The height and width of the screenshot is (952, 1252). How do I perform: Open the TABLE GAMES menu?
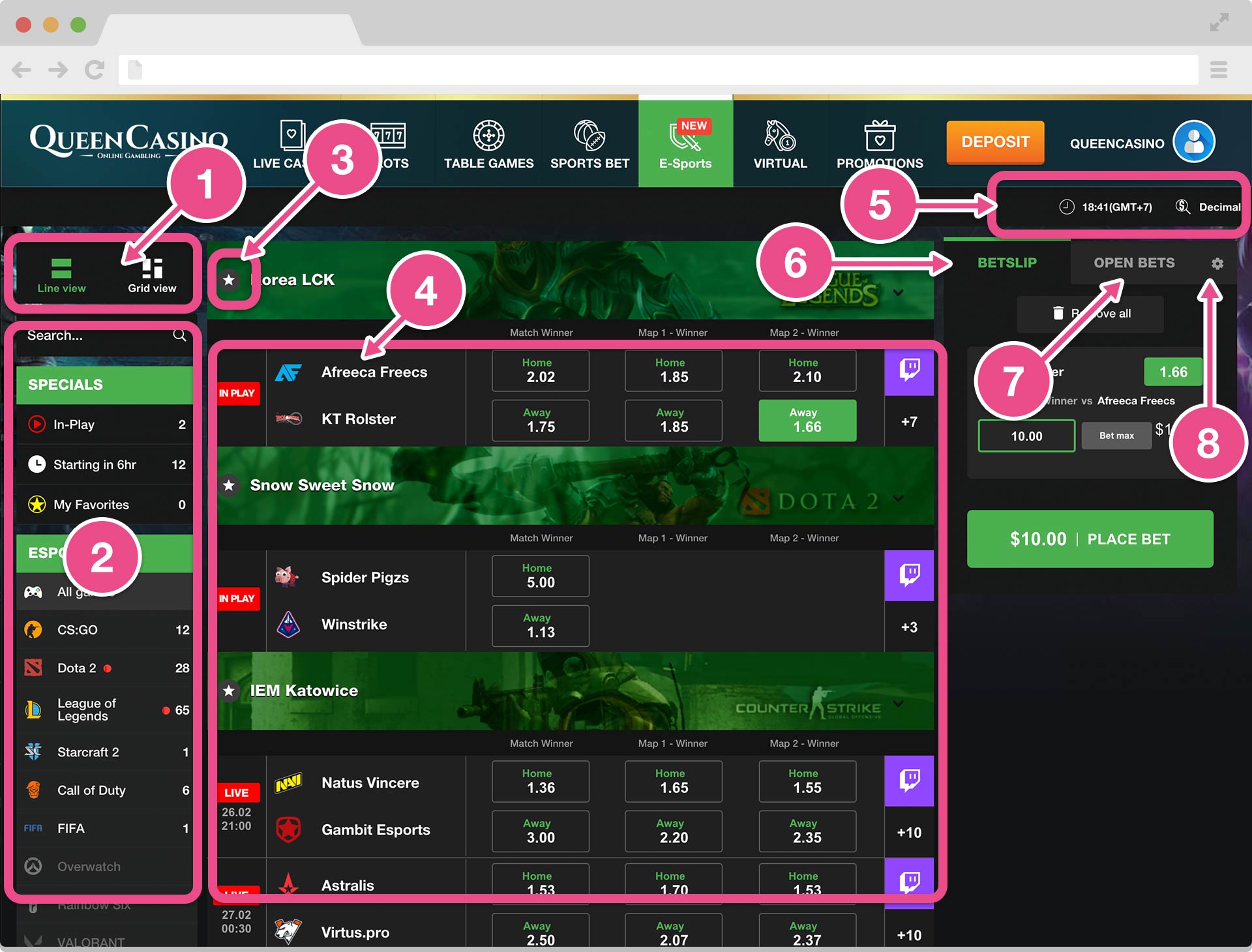tap(488, 145)
